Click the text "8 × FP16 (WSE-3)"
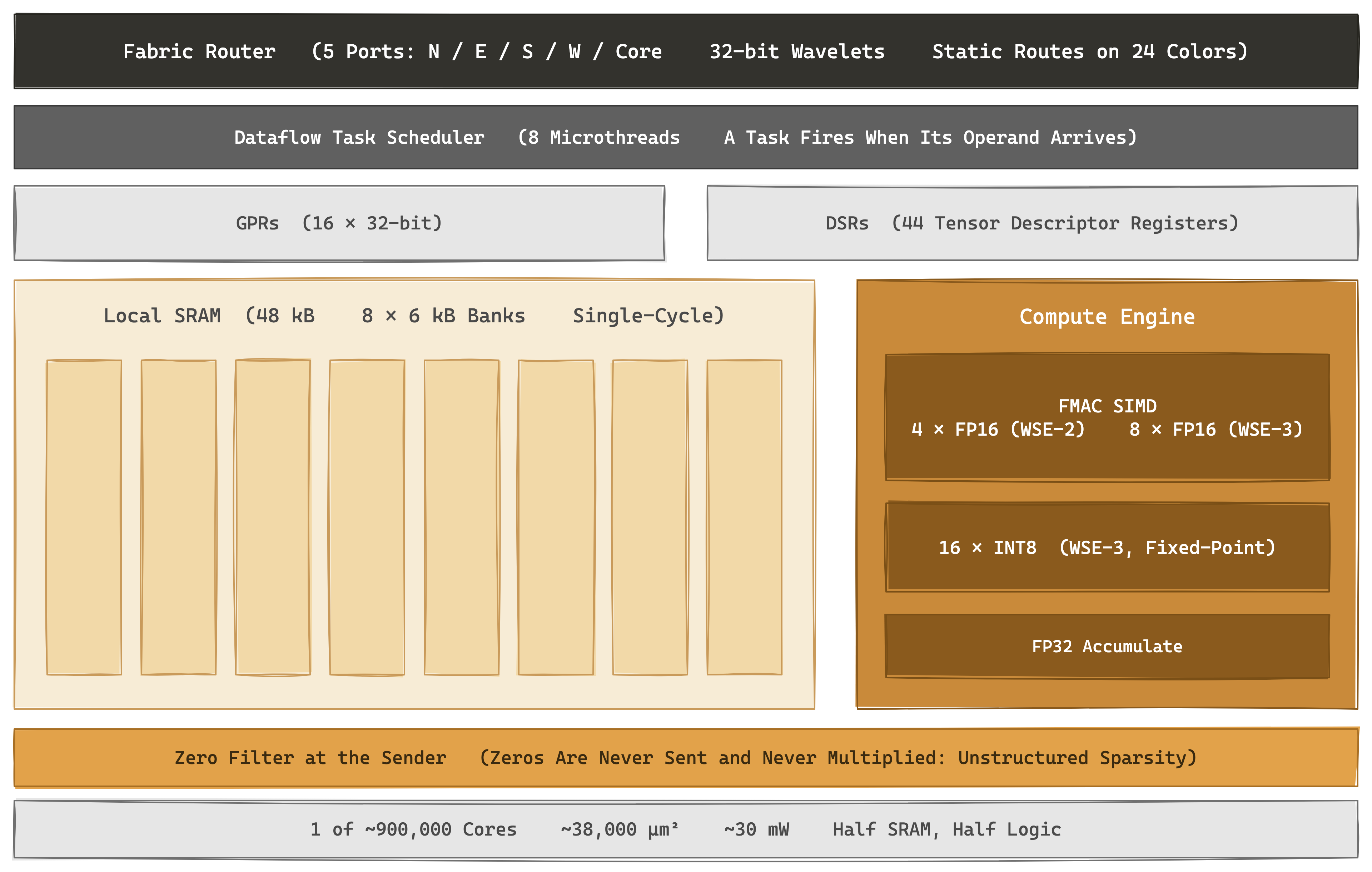Viewport: 1372px width, 872px height. pyautogui.click(x=1216, y=429)
